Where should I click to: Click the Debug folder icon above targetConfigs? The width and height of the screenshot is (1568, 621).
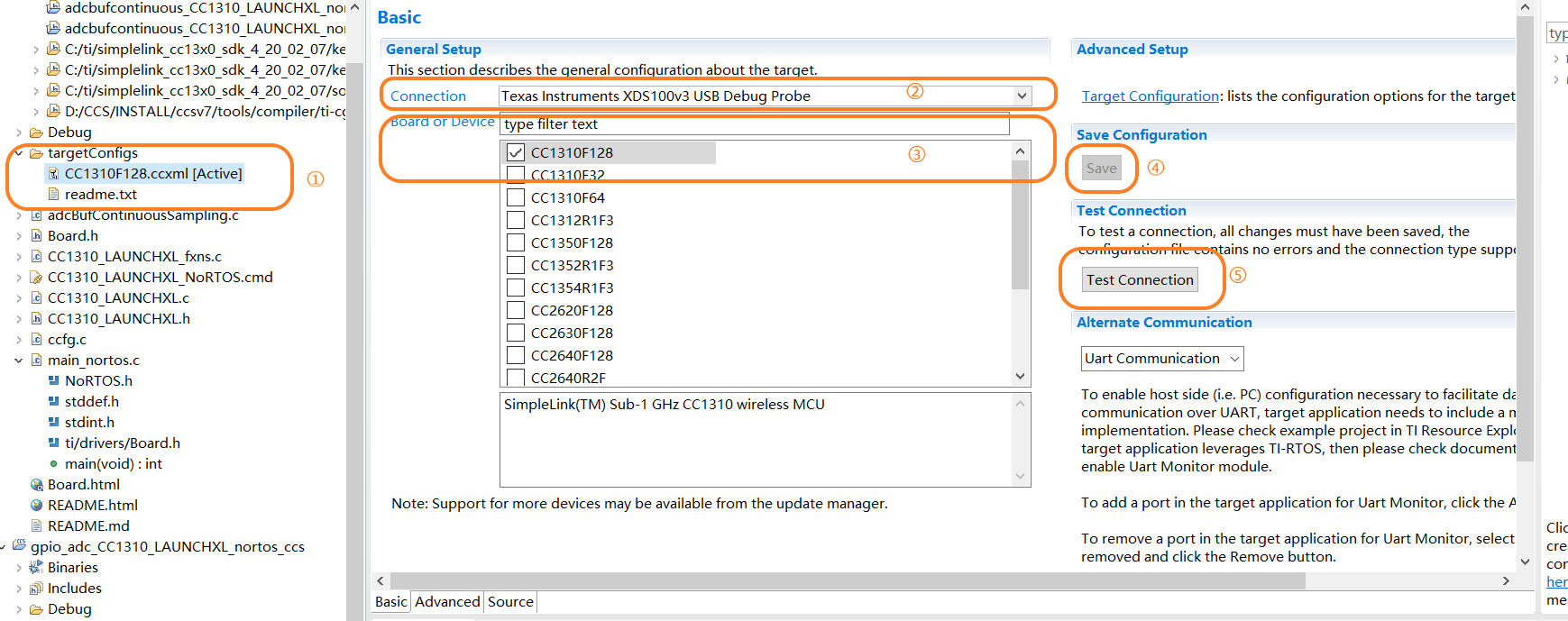click(36, 132)
